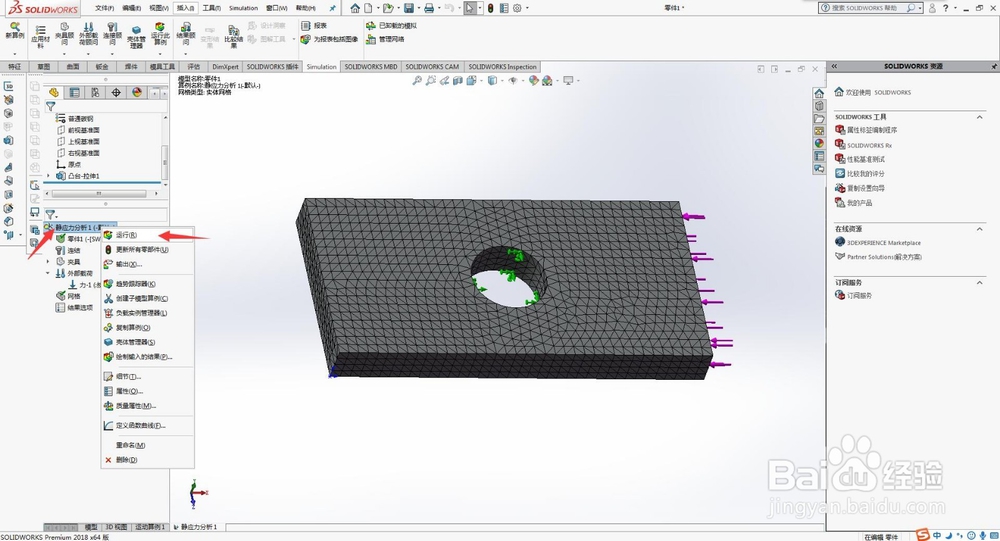This screenshot has height=541, width=1000.
Task: Open the 文件(F) menu
Action: (104, 8)
